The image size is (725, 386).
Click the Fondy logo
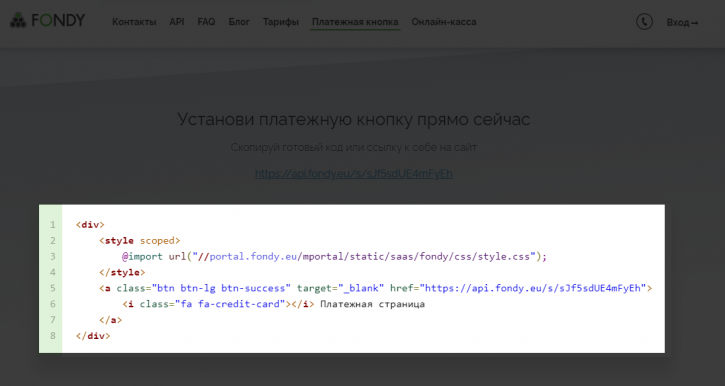point(48,21)
